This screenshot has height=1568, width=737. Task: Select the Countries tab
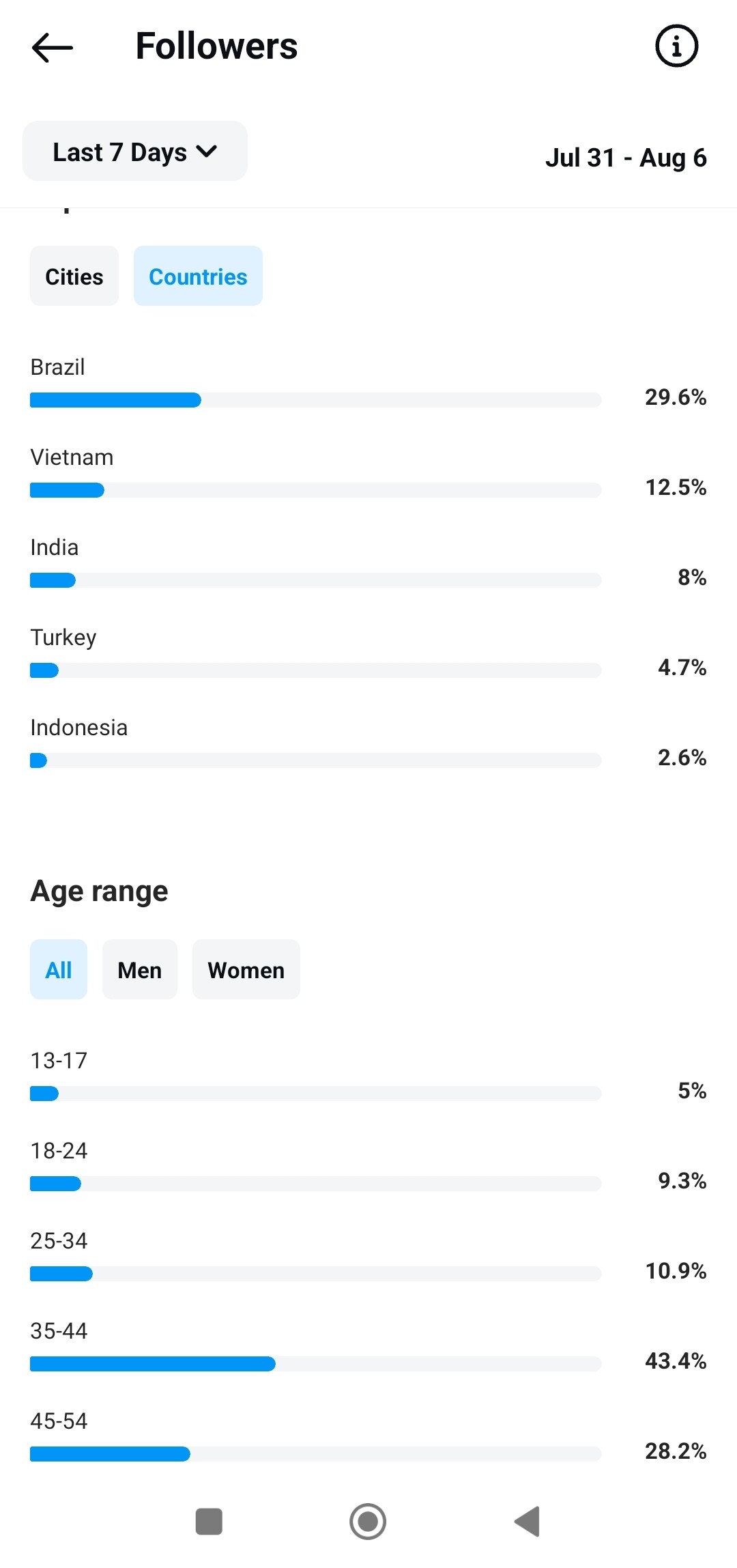[198, 276]
